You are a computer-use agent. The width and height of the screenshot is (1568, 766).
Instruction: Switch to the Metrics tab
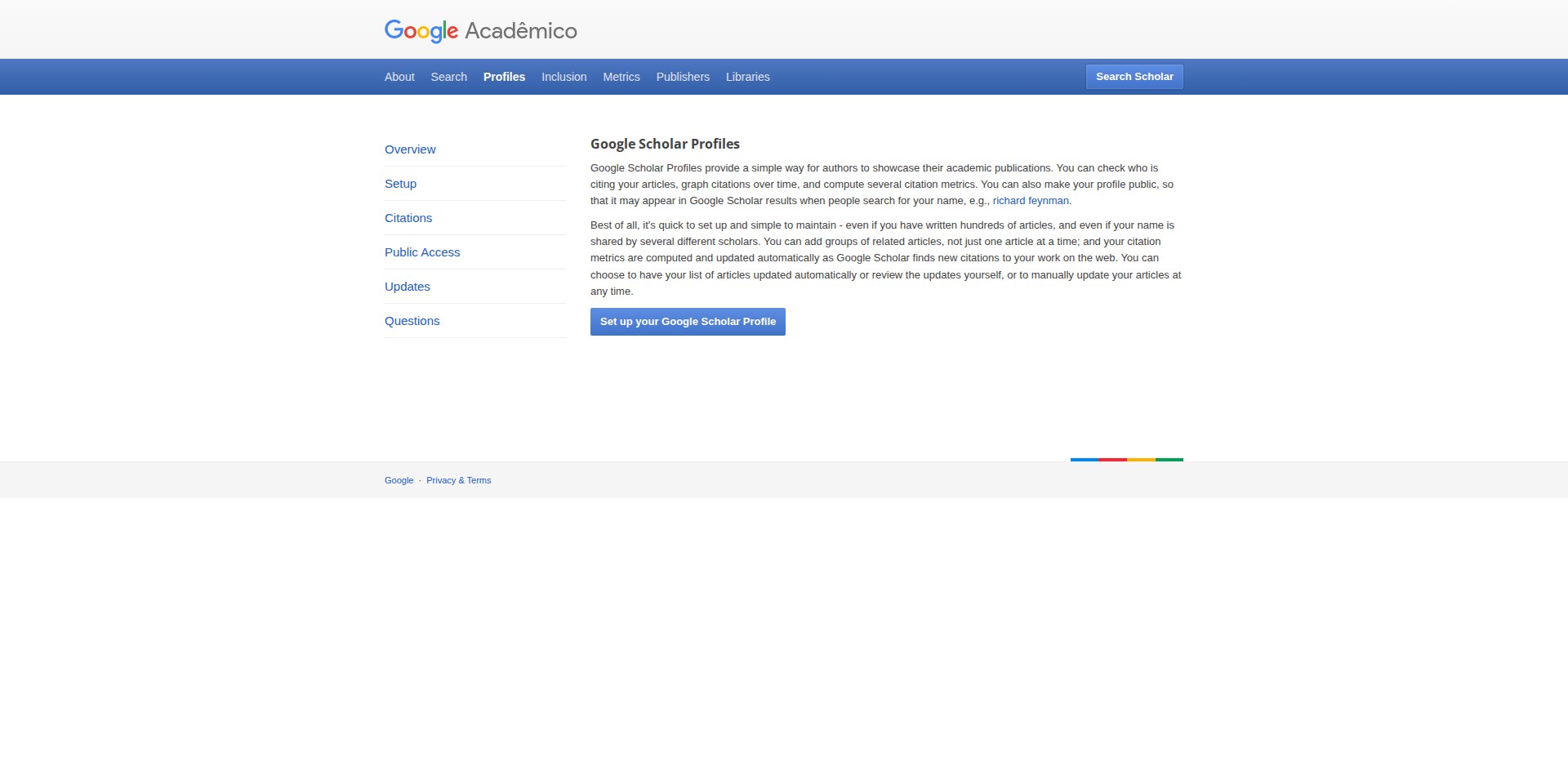coord(621,77)
